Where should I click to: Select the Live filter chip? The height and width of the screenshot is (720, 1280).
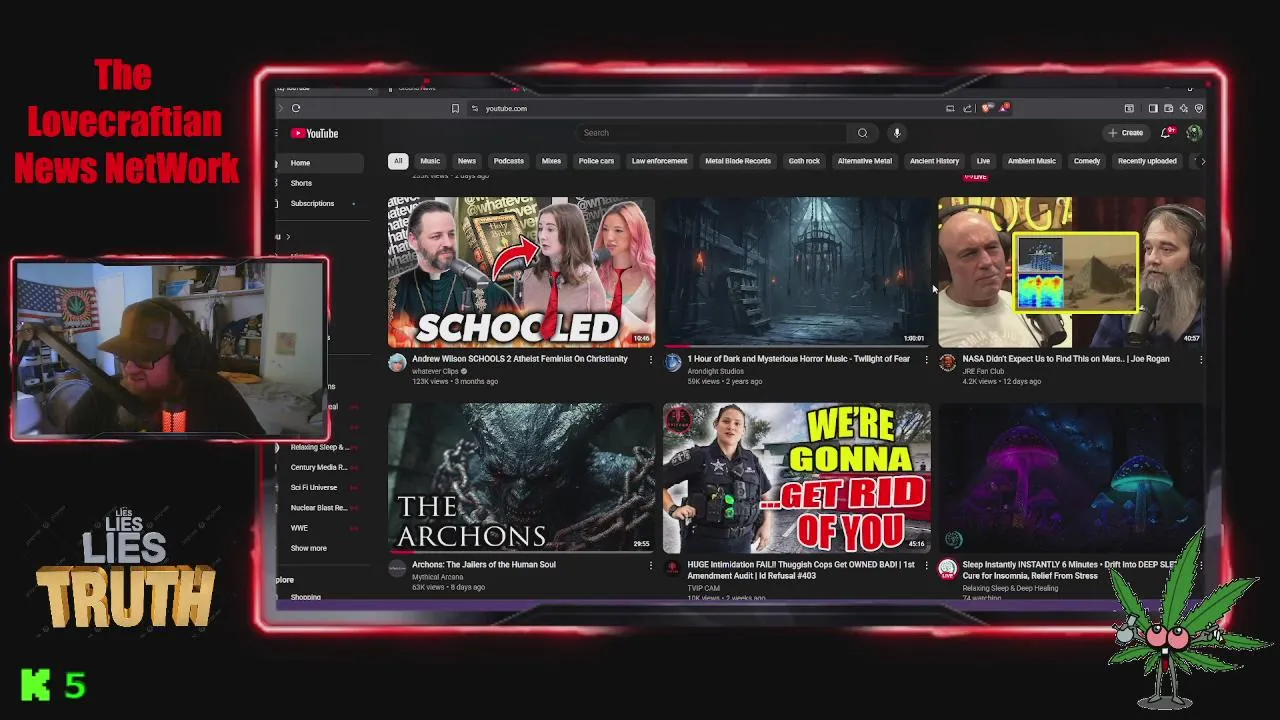[983, 161]
